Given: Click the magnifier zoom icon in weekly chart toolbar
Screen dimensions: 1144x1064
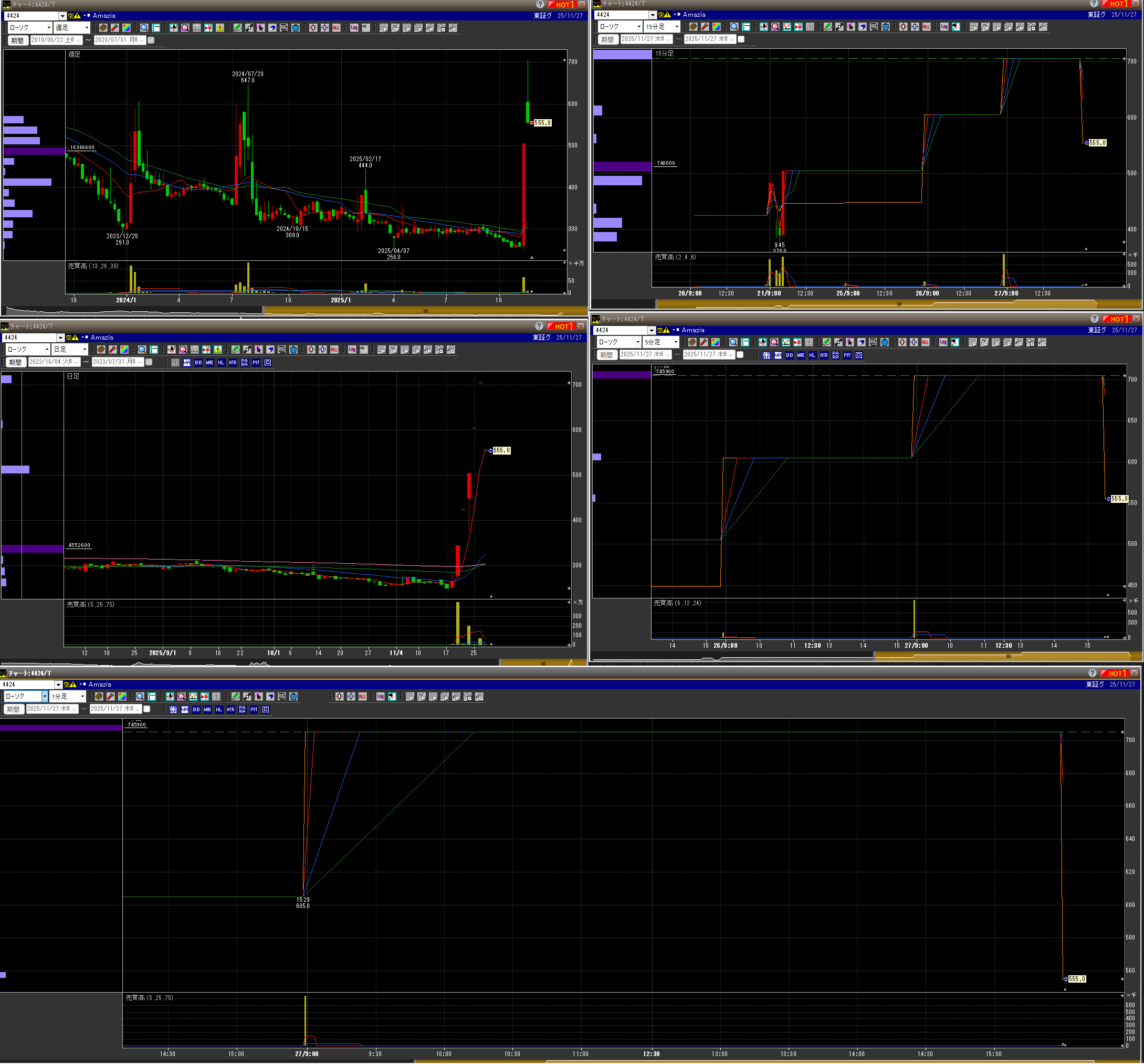Looking at the screenshot, I should tap(144, 28).
